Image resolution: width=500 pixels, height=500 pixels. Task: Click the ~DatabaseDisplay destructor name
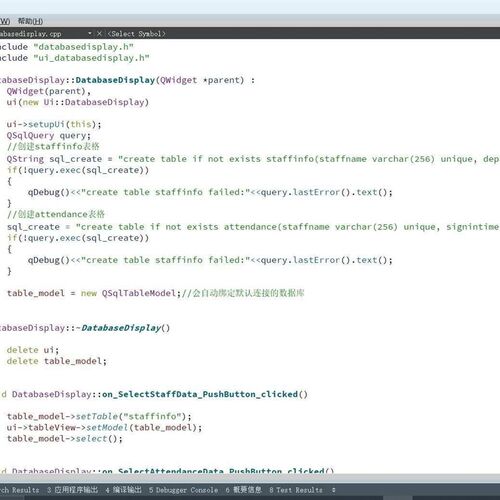[x=121, y=328]
